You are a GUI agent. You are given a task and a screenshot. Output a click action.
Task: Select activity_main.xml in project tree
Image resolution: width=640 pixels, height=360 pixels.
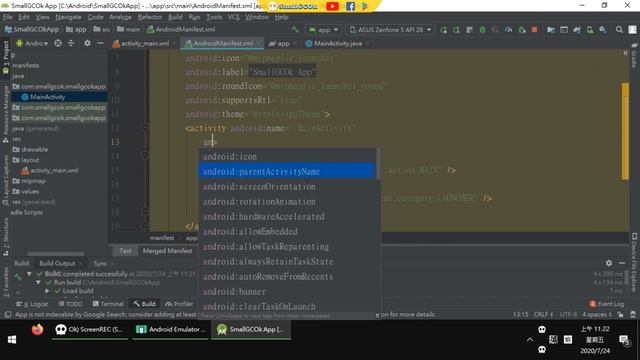[x=49, y=171]
